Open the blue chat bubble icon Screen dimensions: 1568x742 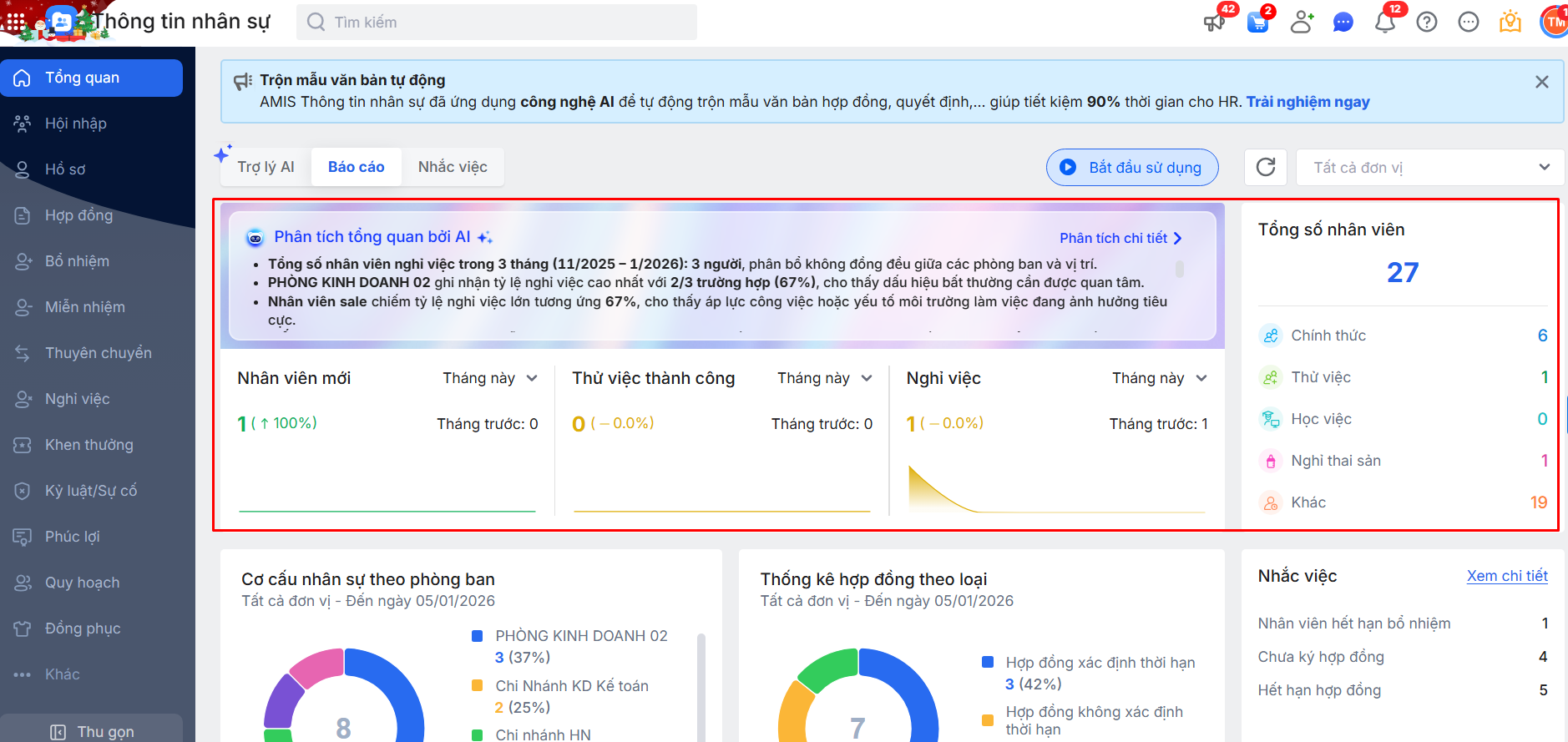(1343, 23)
